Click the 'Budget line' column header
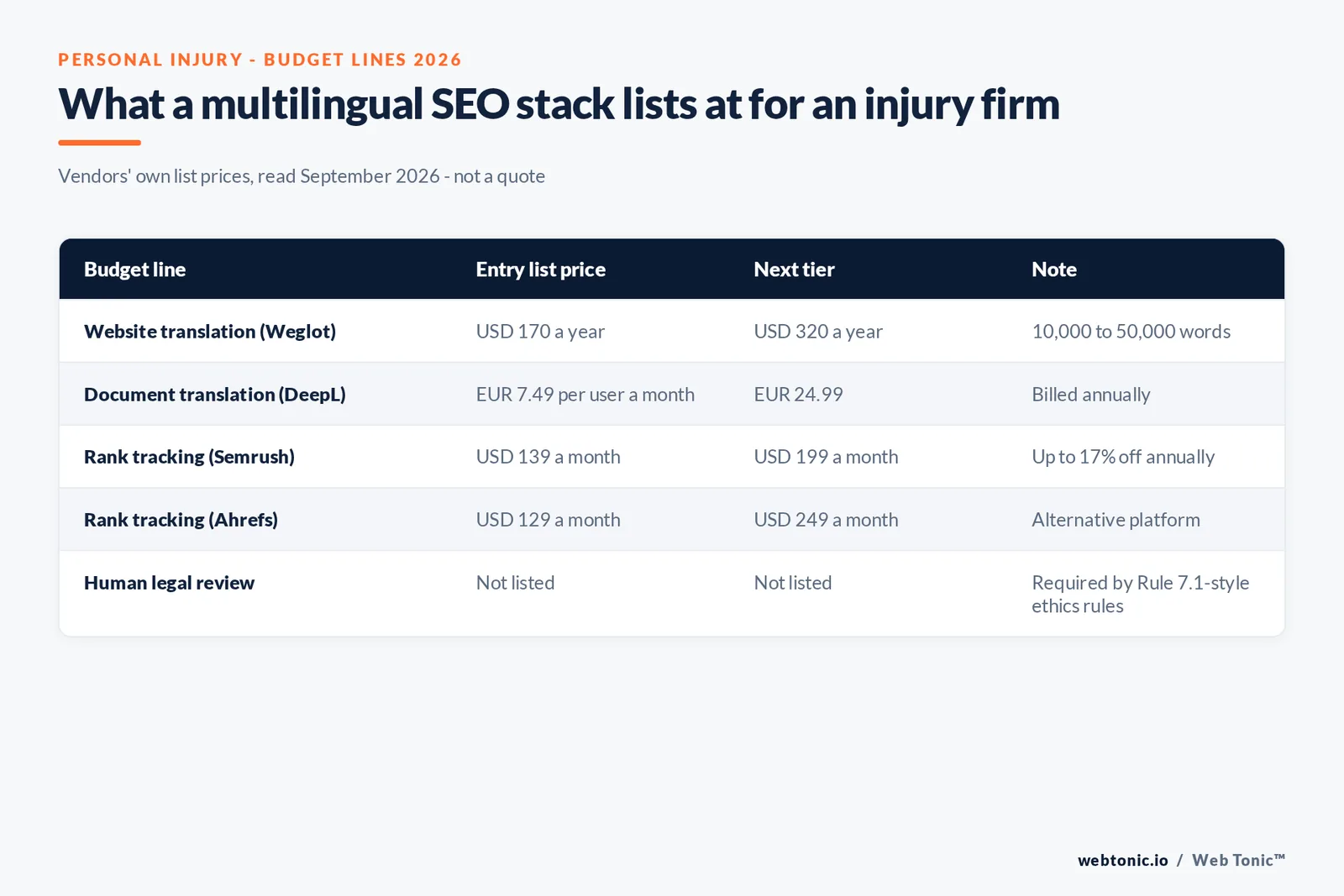Viewport: 1344px width, 896px height. pos(134,270)
